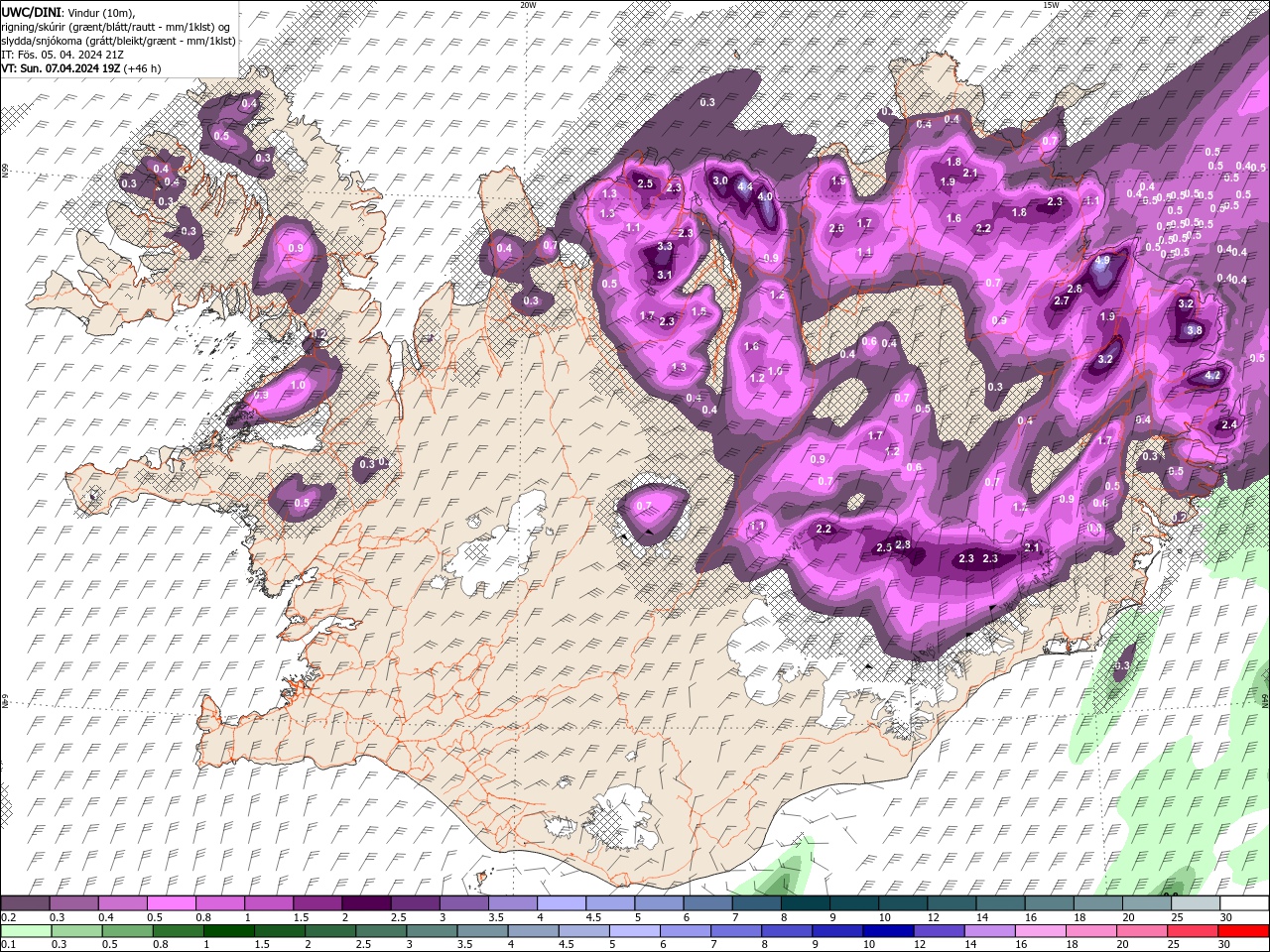Select the 'slydda/snjókoma' description line
Image resolution: width=1270 pixels, height=952 pixels.
(118, 41)
